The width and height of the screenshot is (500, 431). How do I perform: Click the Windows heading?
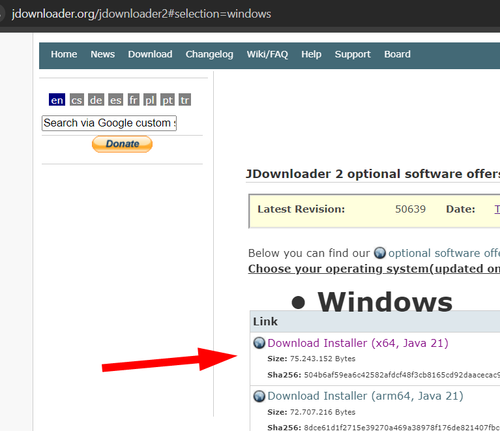tap(385, 302)
